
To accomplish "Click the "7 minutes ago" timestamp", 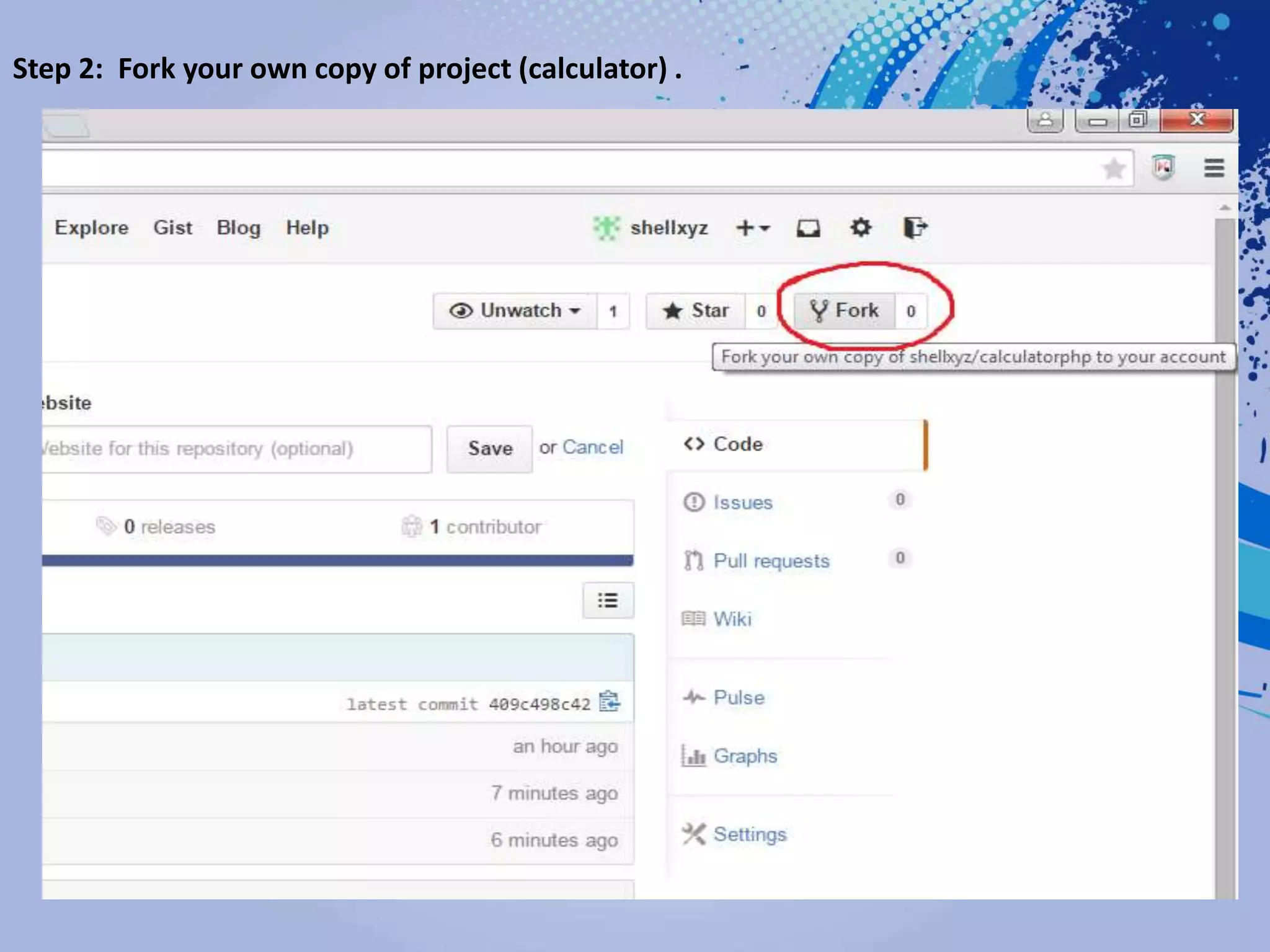I will pyautogui.click(x=554, y=793).
